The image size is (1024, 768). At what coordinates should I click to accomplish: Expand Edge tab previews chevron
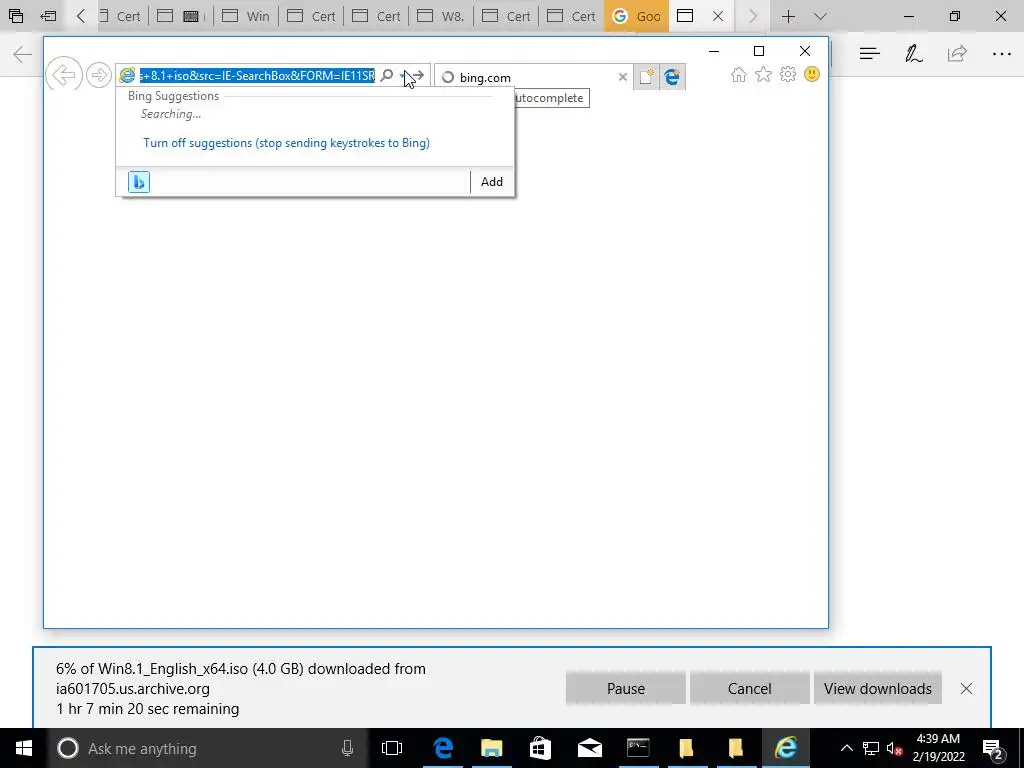(821, 16)
